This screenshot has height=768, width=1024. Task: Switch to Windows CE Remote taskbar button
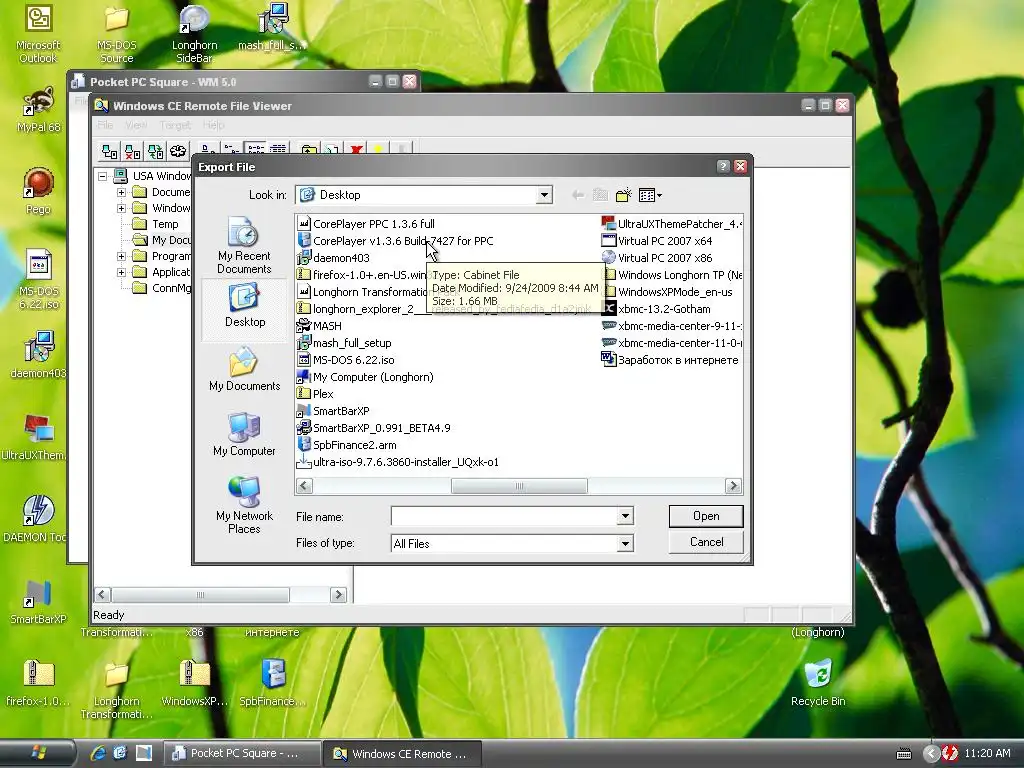[x=402, y=754]
